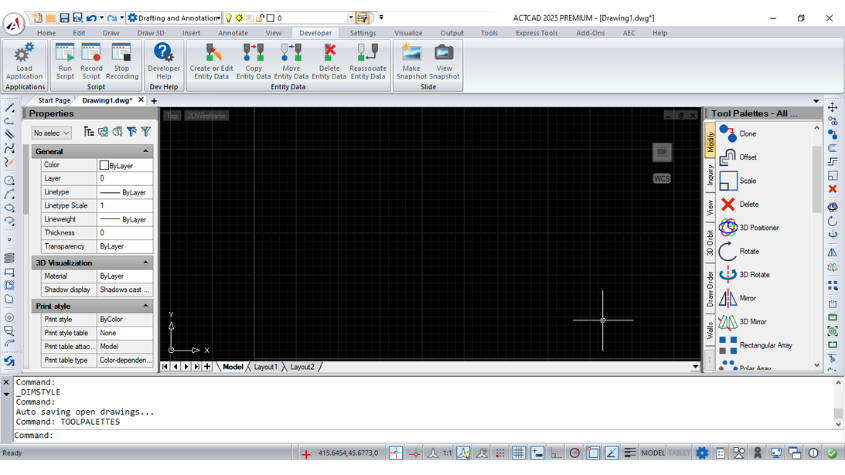The height and width of the screenshot is (475, 845).
Task: Select the Rectangular Array tool
Action: click(756, 345)
